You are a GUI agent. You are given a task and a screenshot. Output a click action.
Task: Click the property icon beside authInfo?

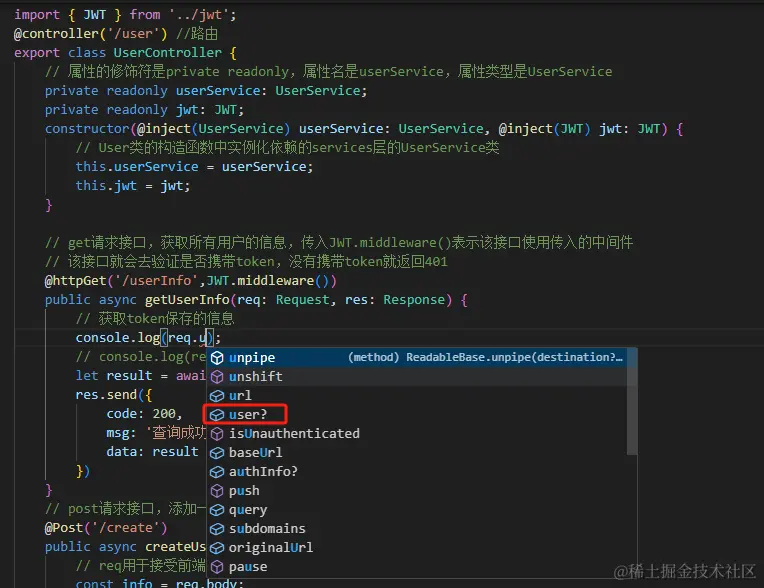[x=217, y=472]
